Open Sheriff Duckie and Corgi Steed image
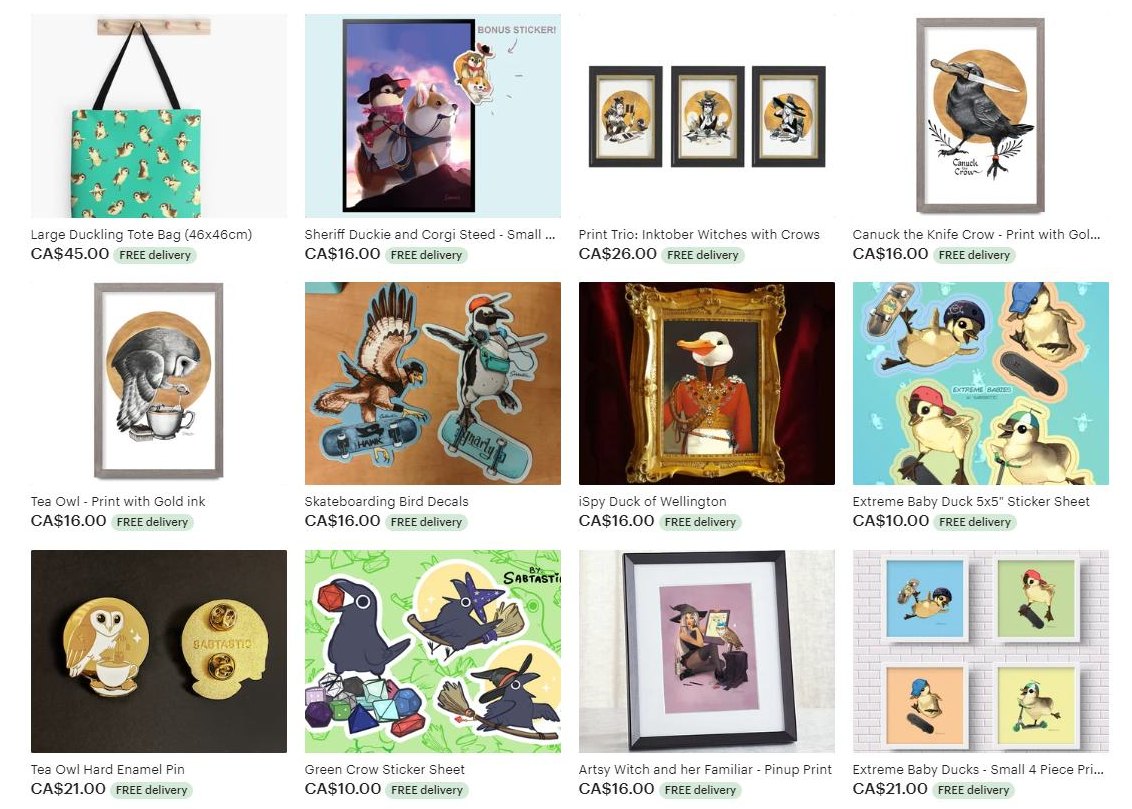1132x809 pixels. coord(432,115)
